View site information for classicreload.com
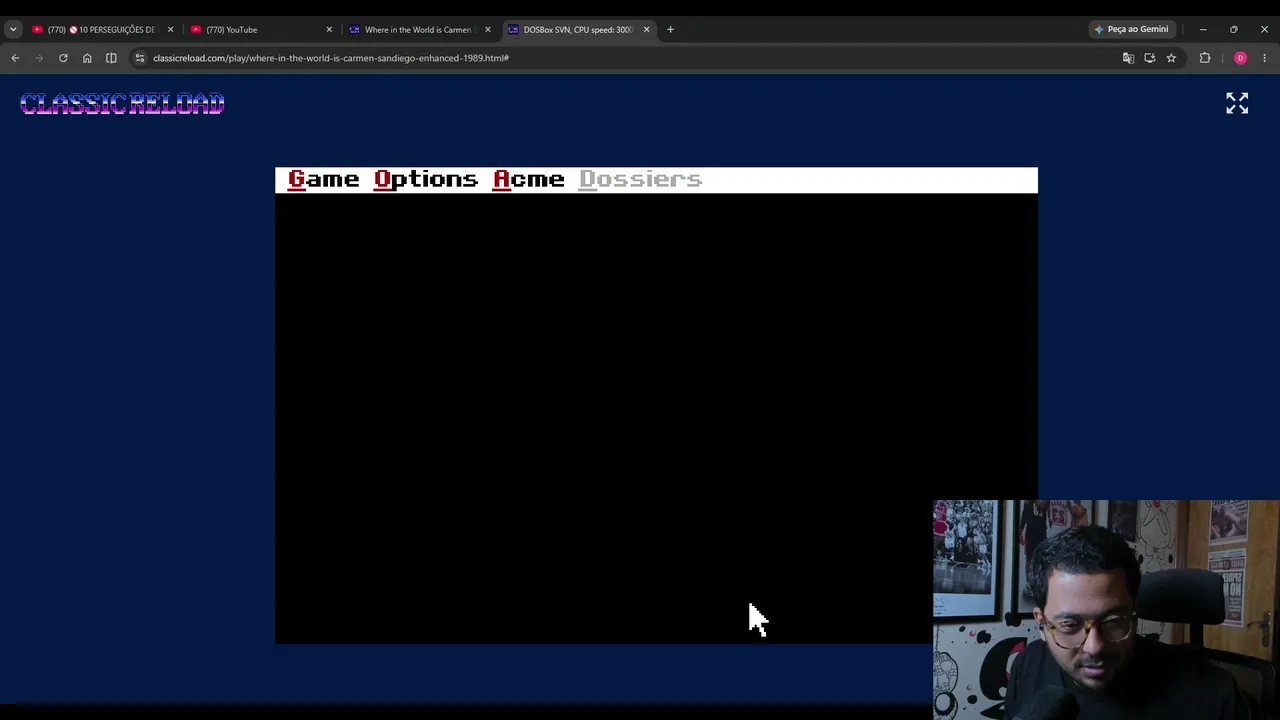Viewport: 1280px width, 720px height. 140,58
